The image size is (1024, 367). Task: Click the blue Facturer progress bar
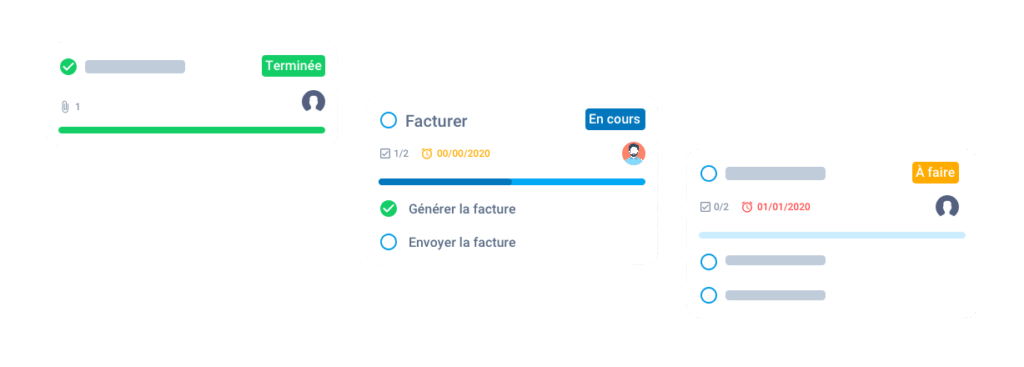coord(512,182)
